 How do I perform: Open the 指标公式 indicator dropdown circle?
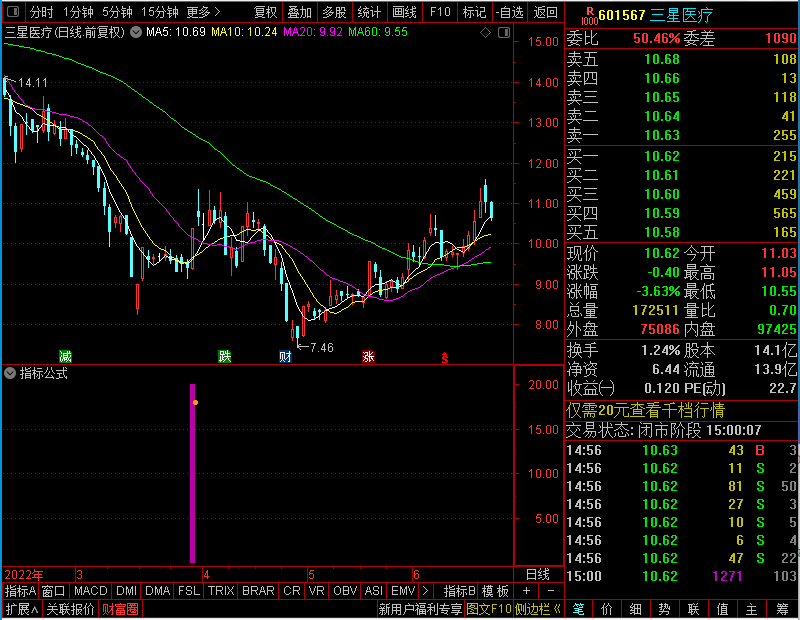coord(10,374)
